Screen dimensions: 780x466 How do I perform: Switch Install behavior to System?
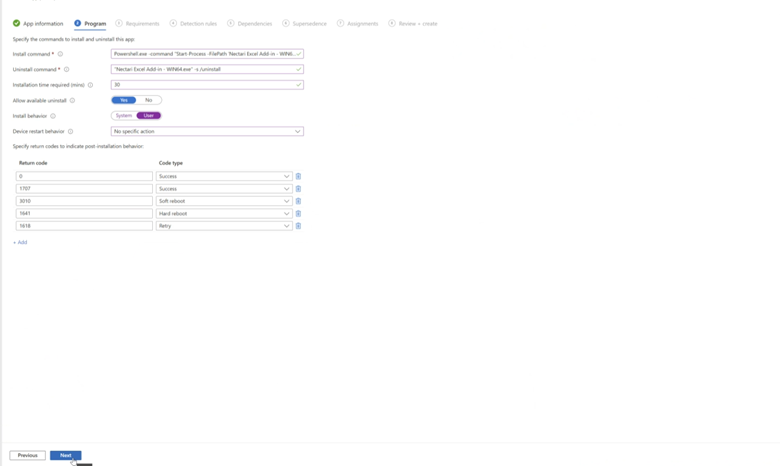coord(124,116)
